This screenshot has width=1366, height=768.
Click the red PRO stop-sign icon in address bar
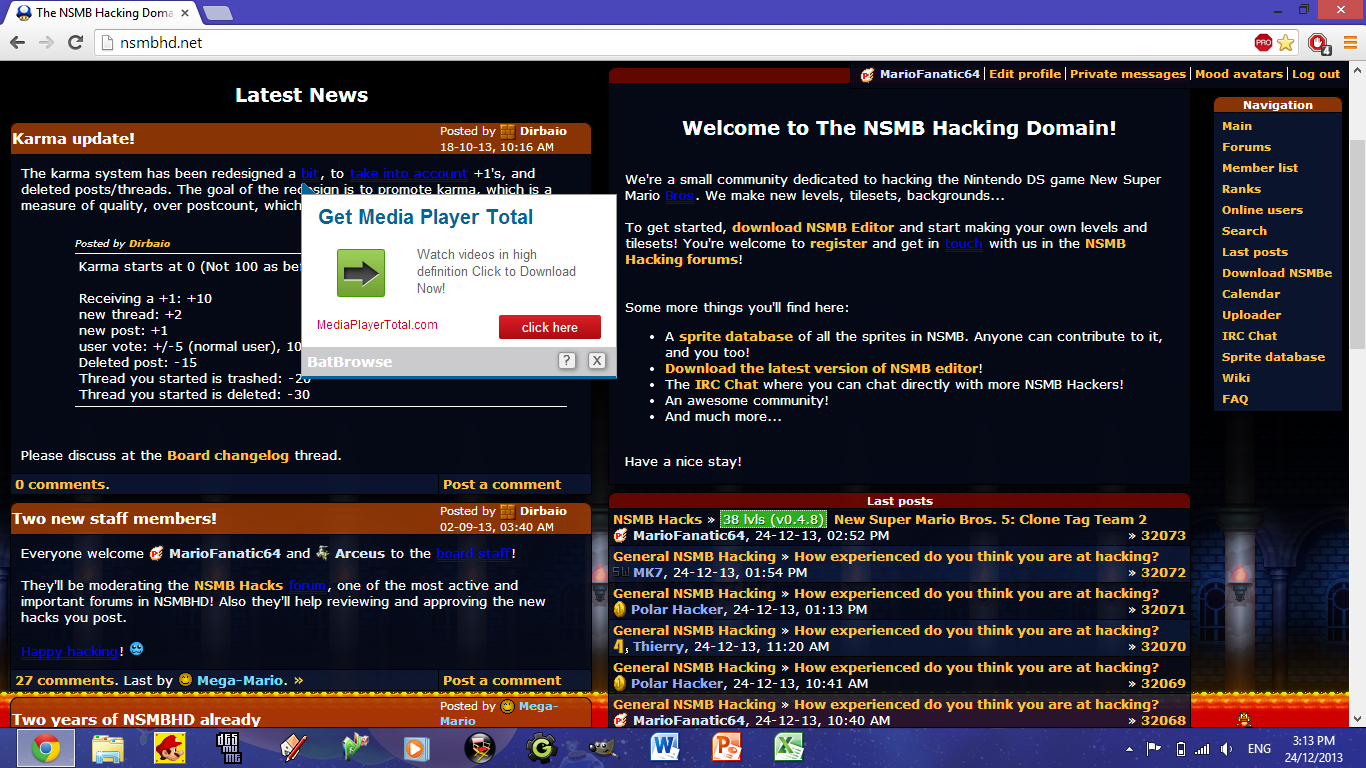tap(1263, 43)
